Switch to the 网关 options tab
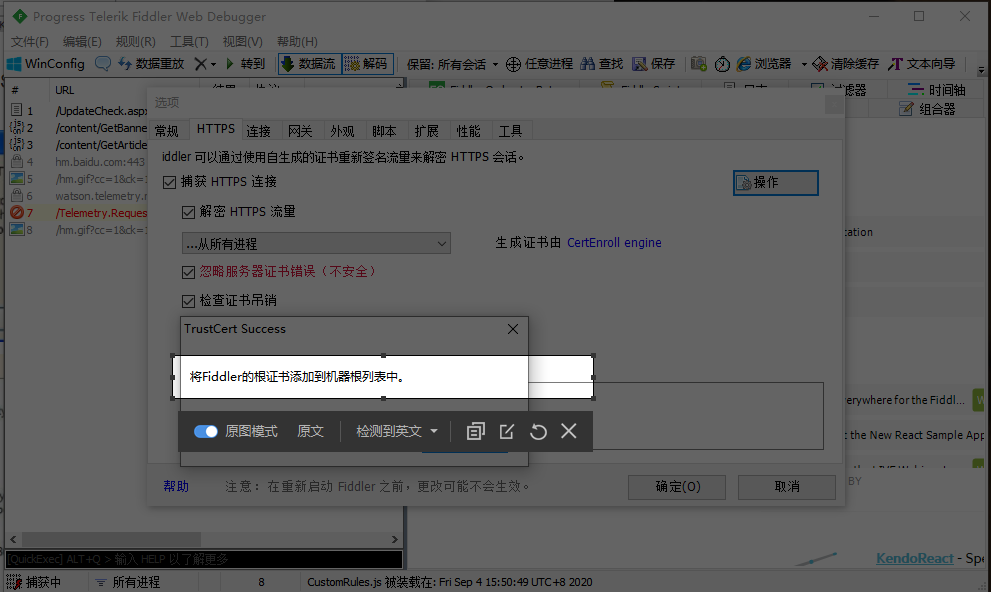This screenshot has width=991, height=592. tap(300, 131)
